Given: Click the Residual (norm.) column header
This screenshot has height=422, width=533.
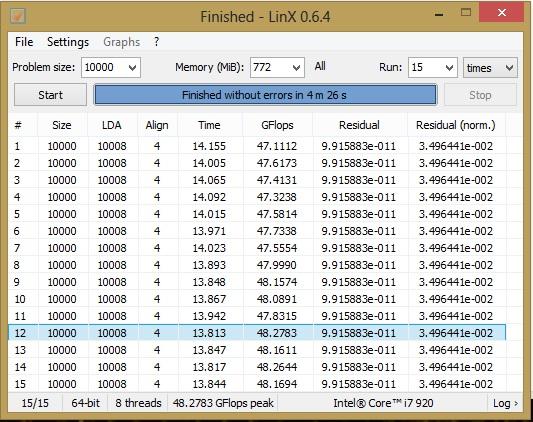Looking at the screenshot, I should pyautogui.click(x=456, y=125).
